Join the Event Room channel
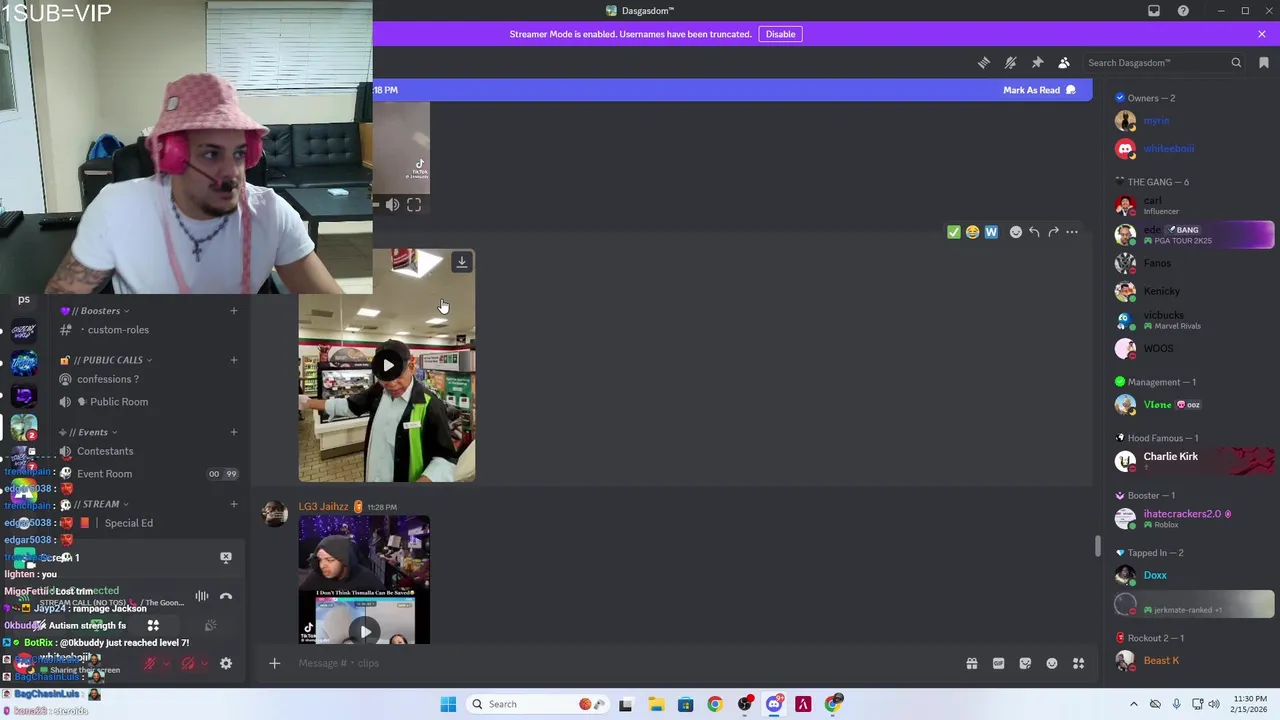The image size is (1280, 720). (148, 474)
